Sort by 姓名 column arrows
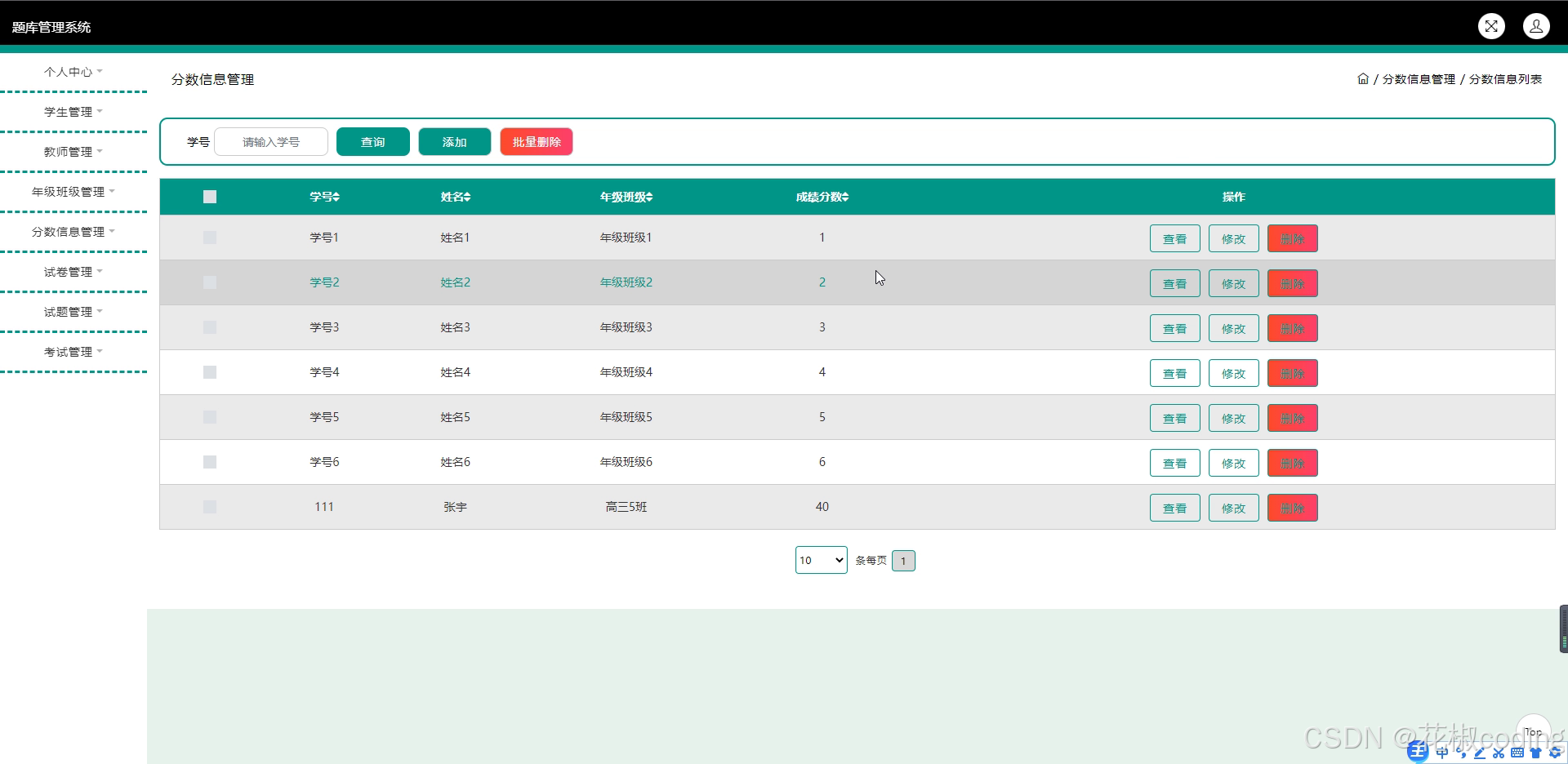 [467, 197]
